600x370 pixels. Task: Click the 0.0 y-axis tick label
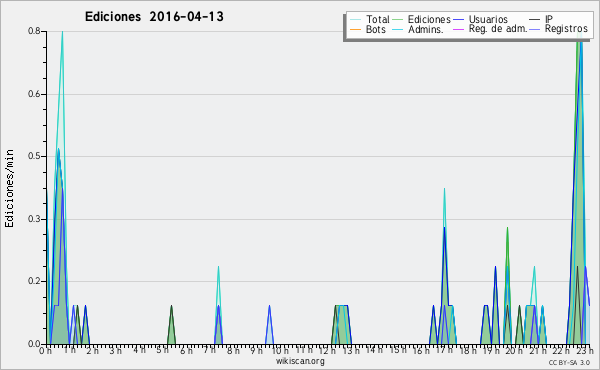click(34, 344)
